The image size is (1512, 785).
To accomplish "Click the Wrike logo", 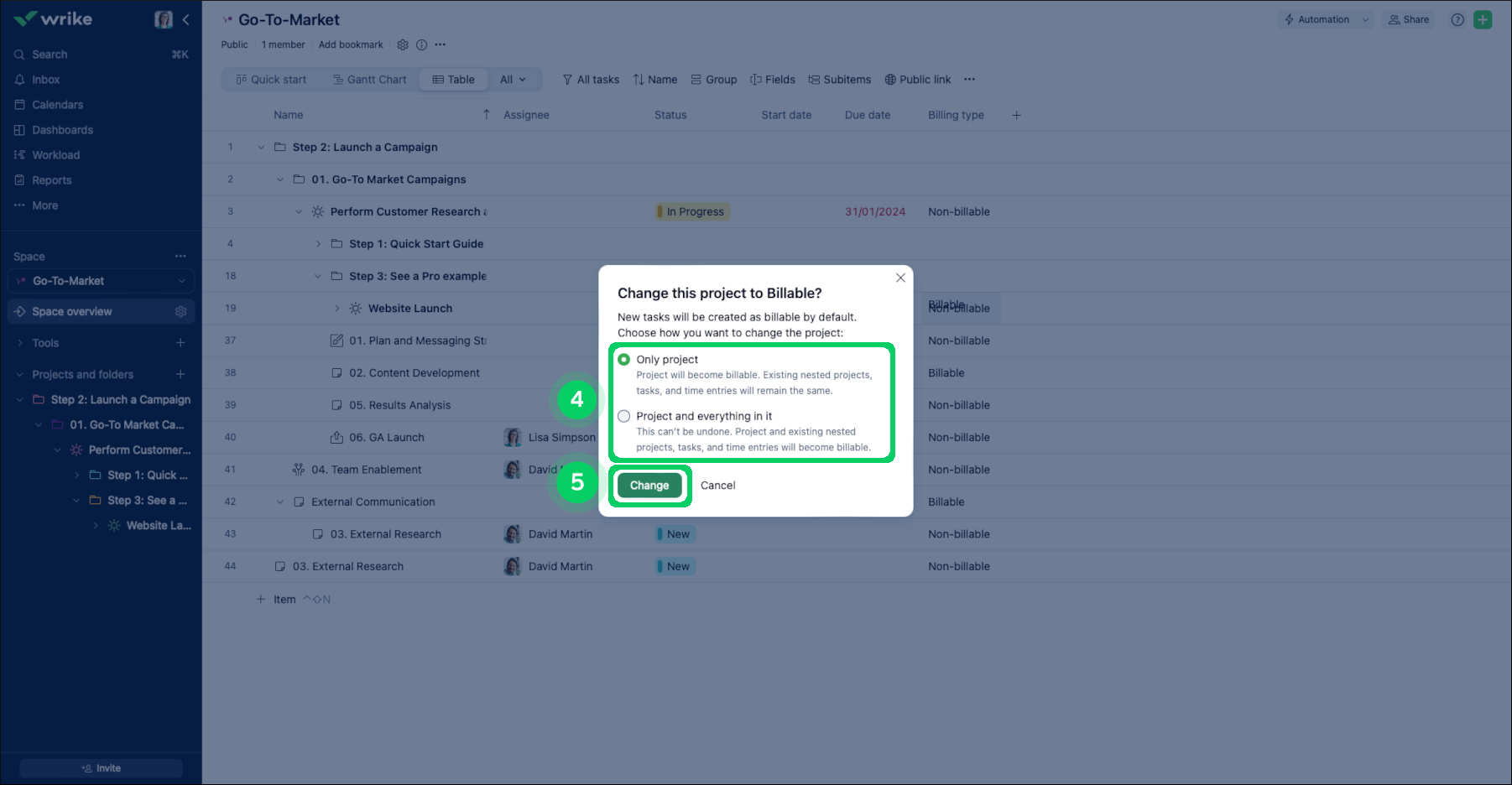I will (x=53, y=19).
